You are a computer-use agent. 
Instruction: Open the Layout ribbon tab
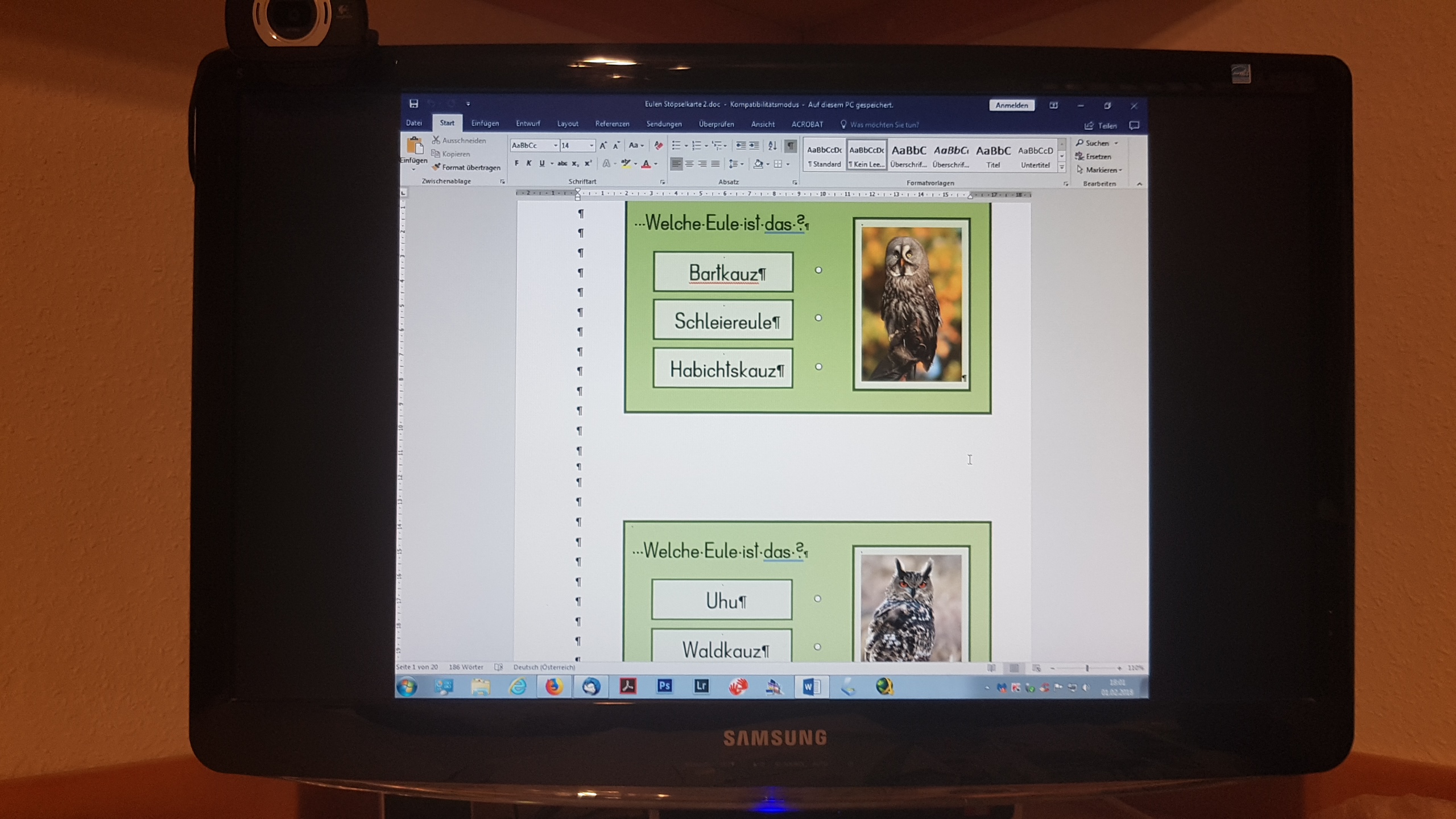point(567,124)
